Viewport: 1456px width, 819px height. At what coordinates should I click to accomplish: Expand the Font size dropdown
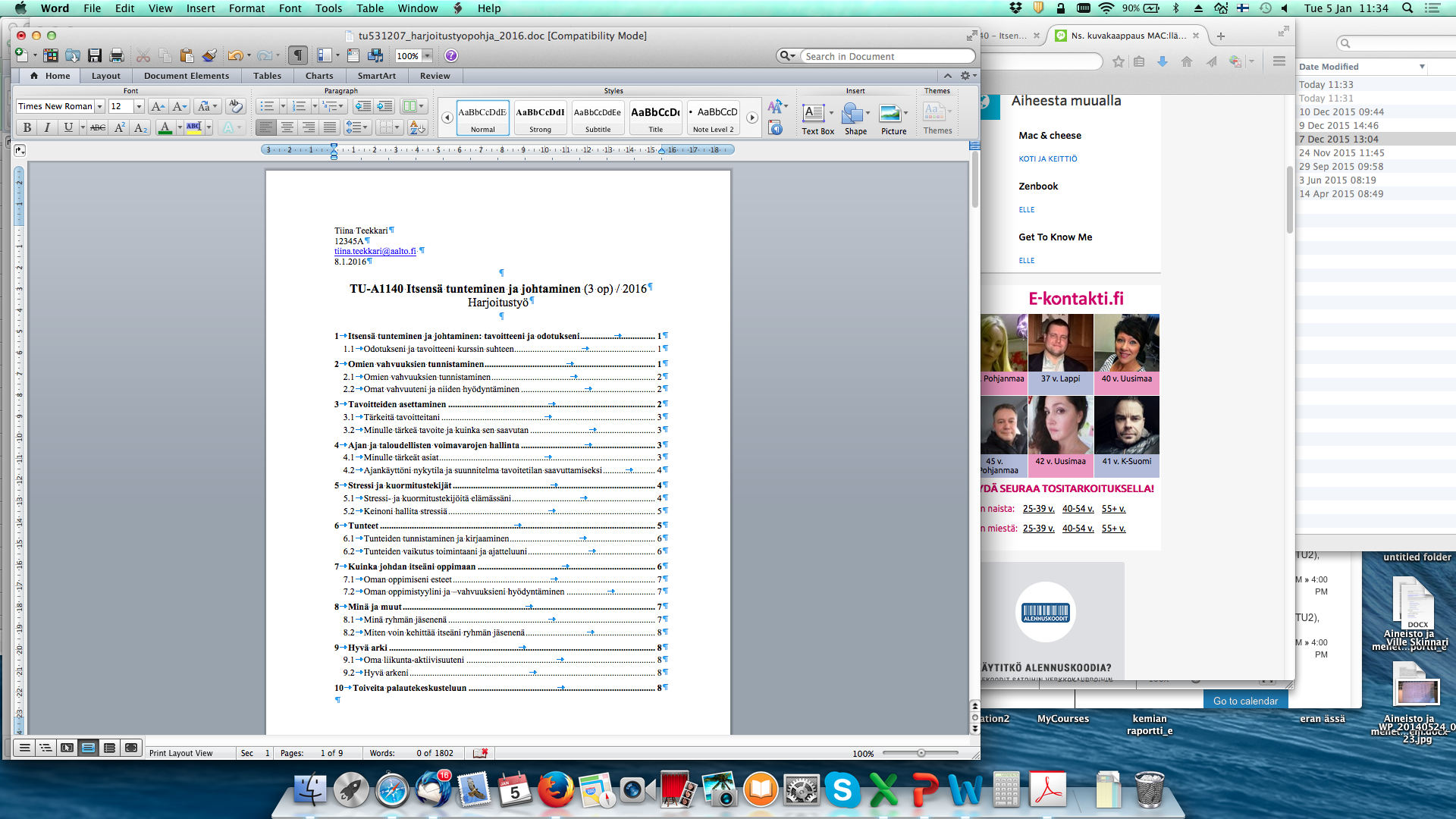click(x=139, y=107)
